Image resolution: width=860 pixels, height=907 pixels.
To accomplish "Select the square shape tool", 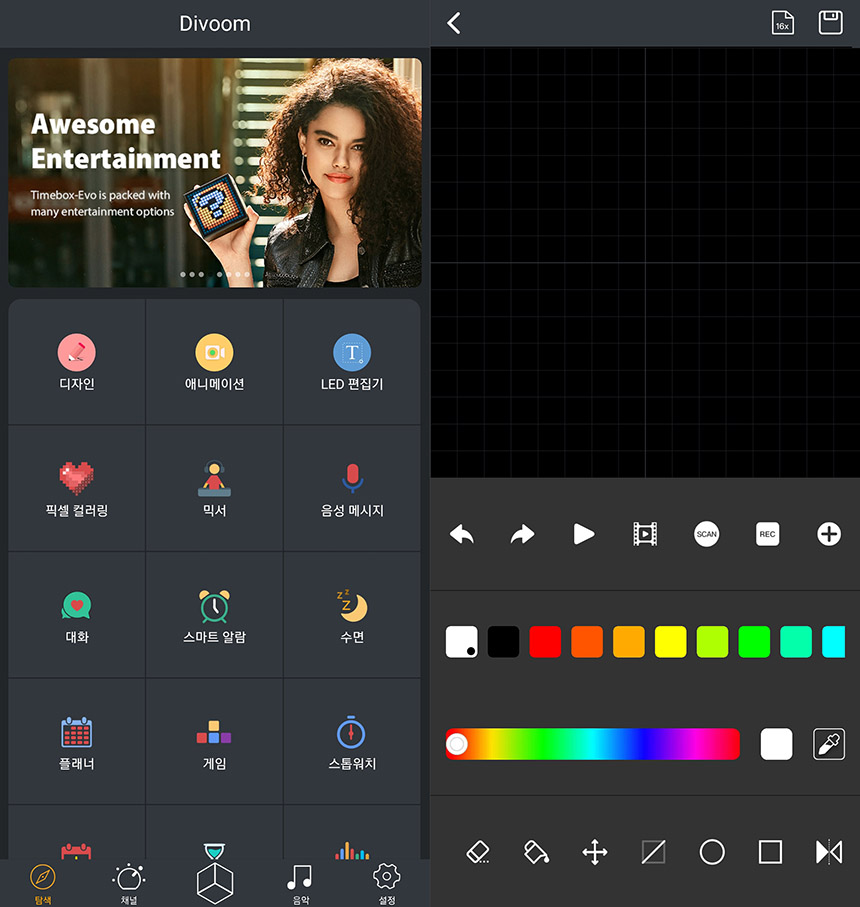I will click(x=770, y=852).
